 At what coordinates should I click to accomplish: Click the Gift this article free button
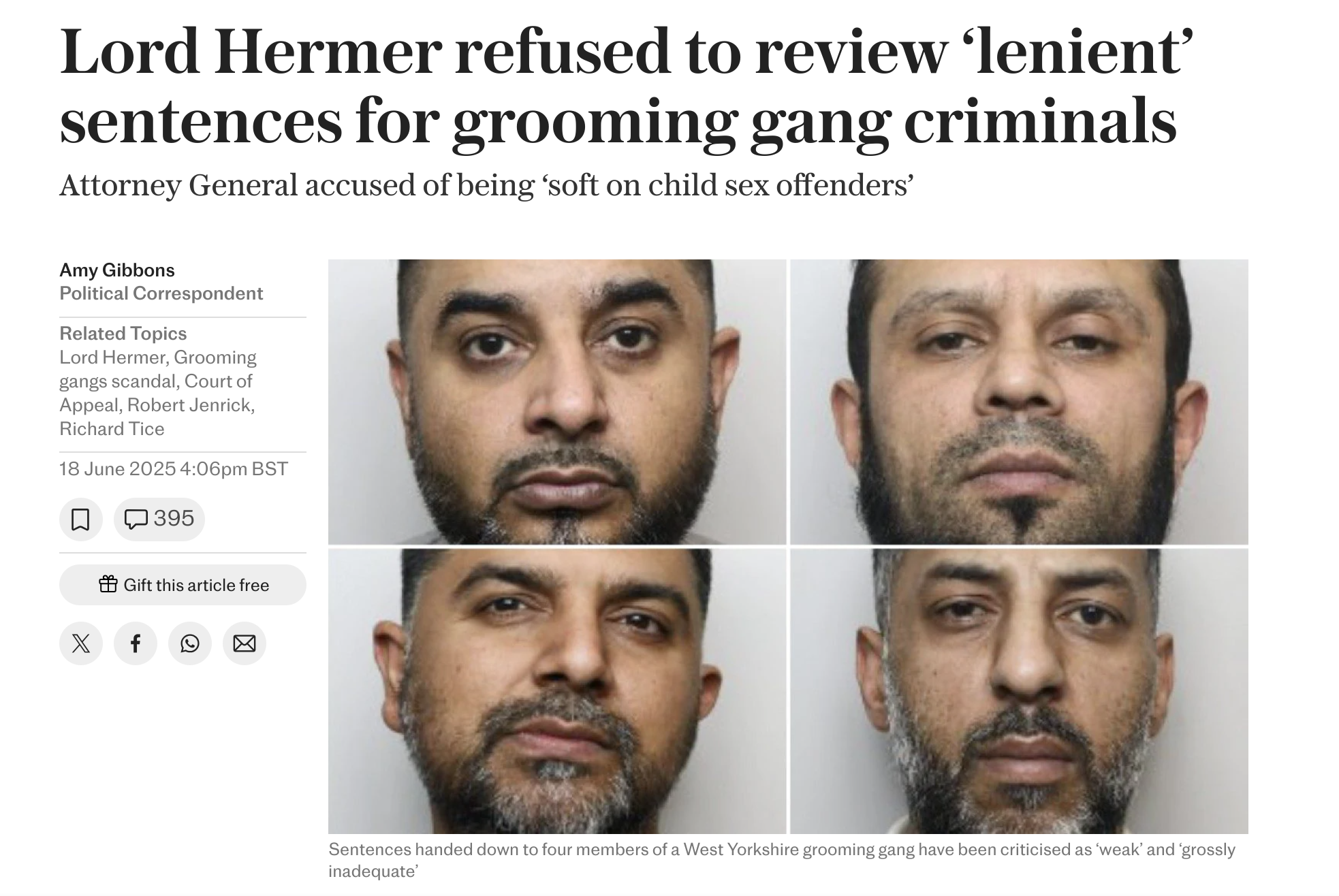click(183, 585)
